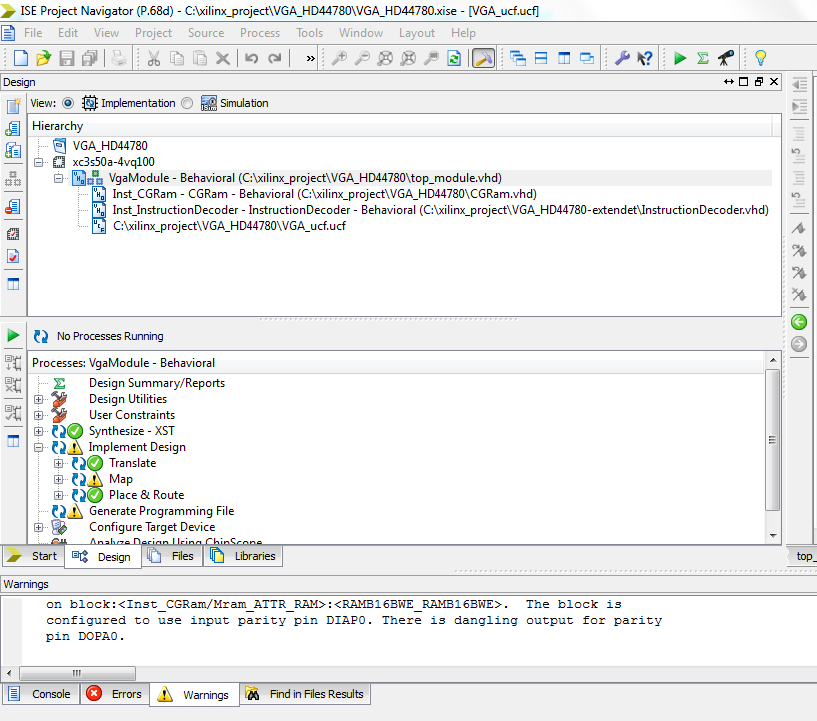This screenshot has height=721, width=817.
Task: Collapse the Implement Design process tree
Action: 39,447
